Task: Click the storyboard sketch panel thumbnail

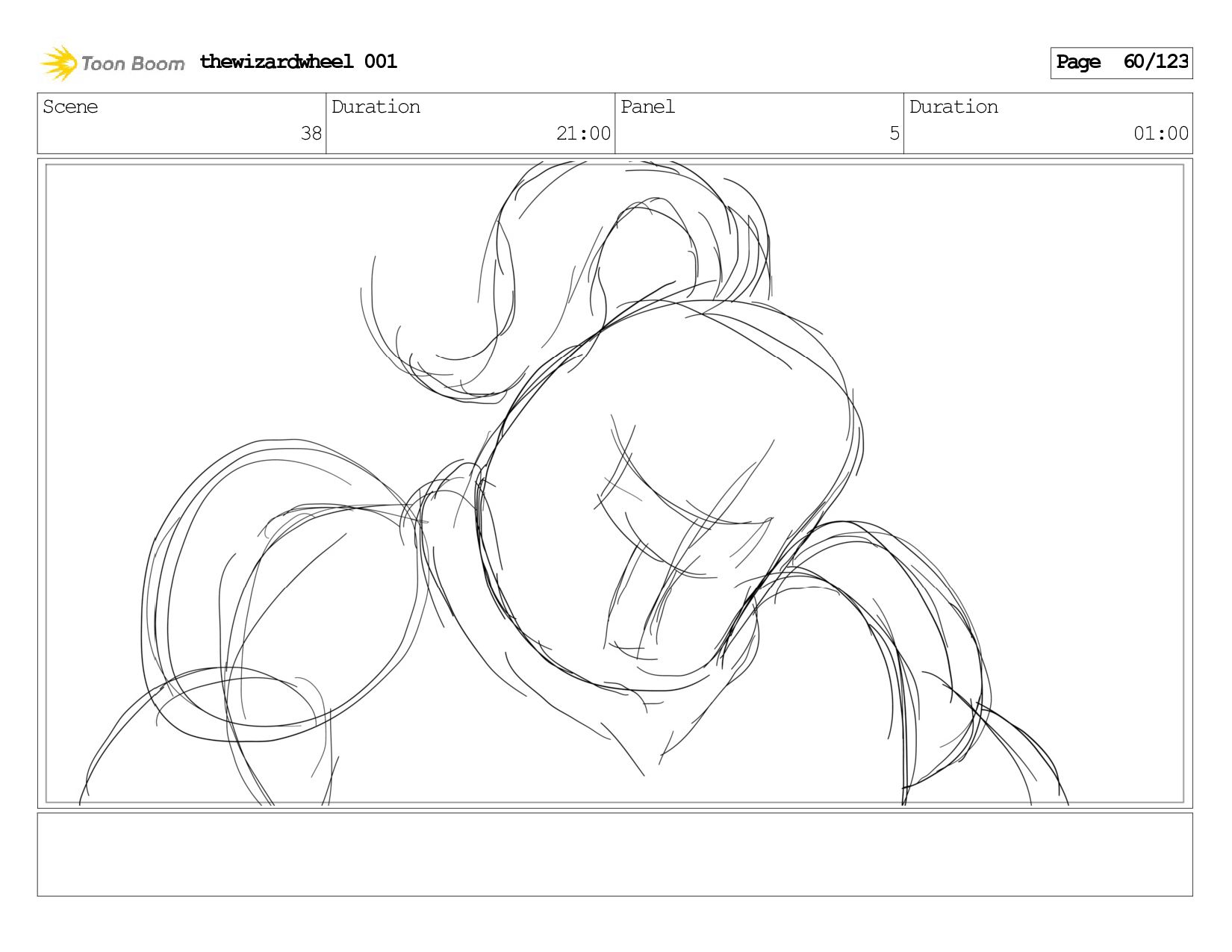Action: coord(615,483)
